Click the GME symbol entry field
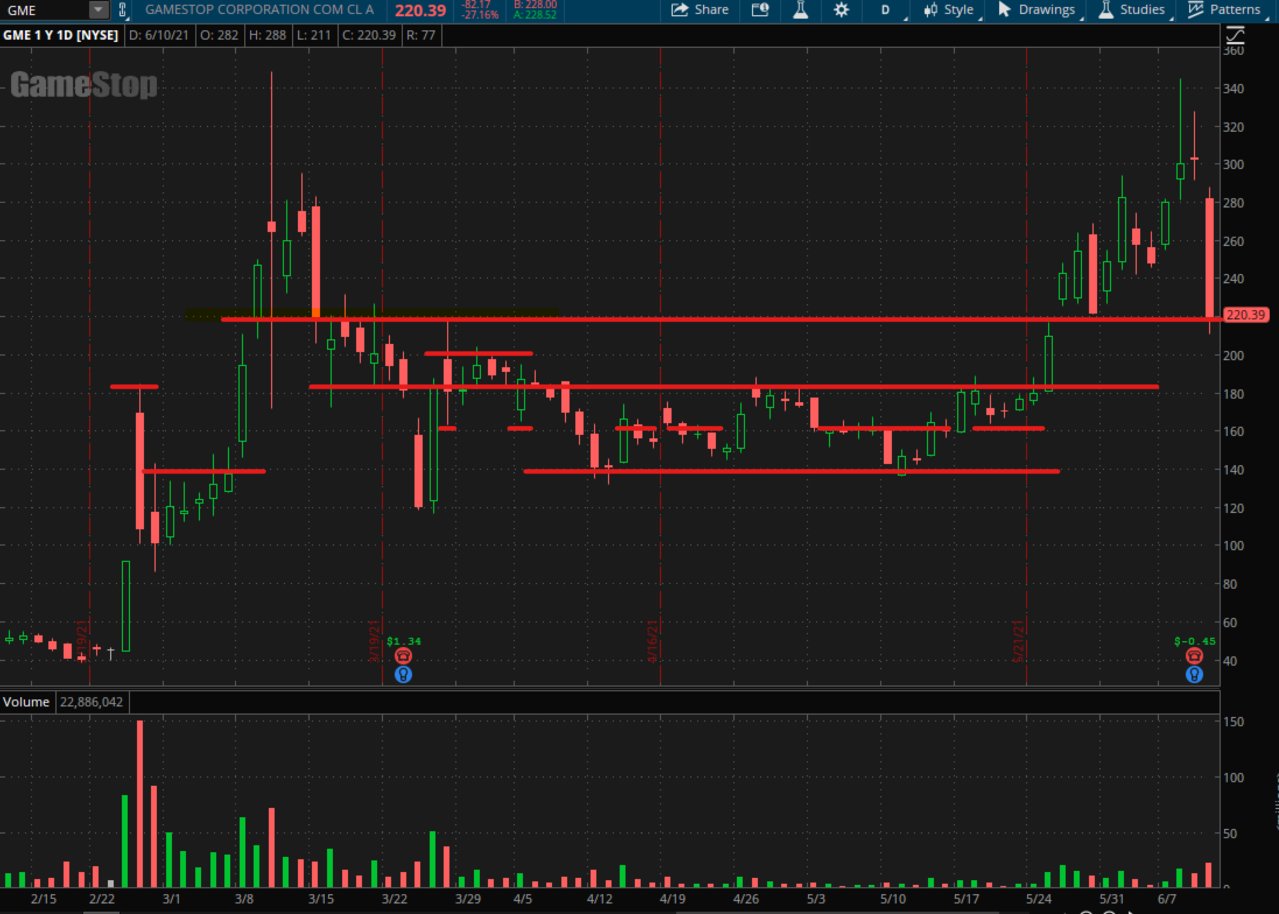1279x914 pixels. tap(44, 10)
